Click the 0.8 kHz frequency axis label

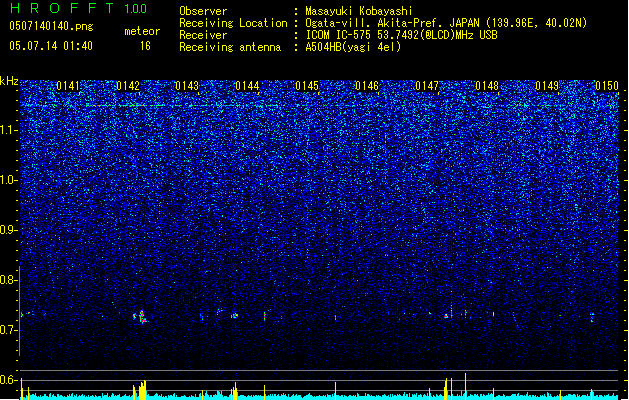click(x=9, y=280)
